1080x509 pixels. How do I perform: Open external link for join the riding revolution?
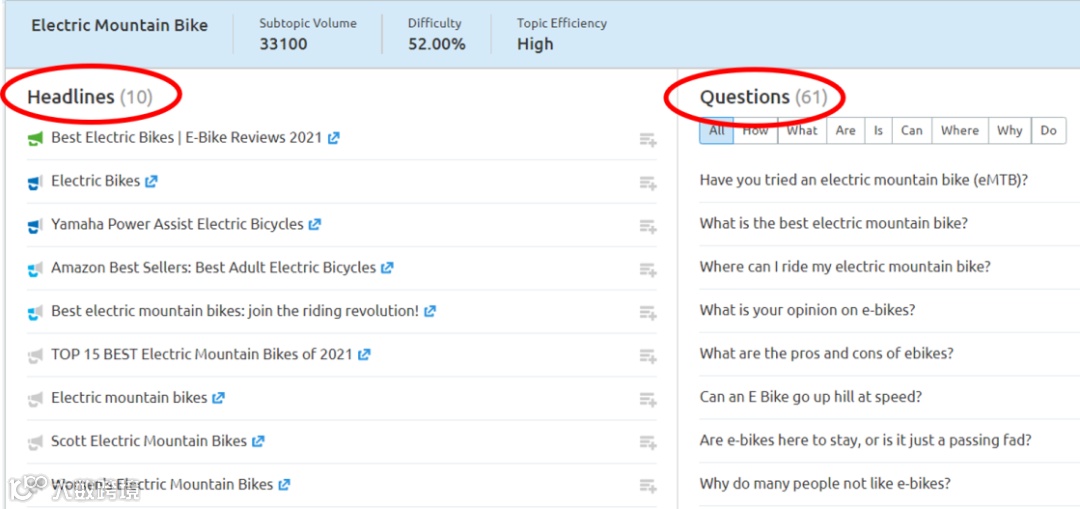430,311
